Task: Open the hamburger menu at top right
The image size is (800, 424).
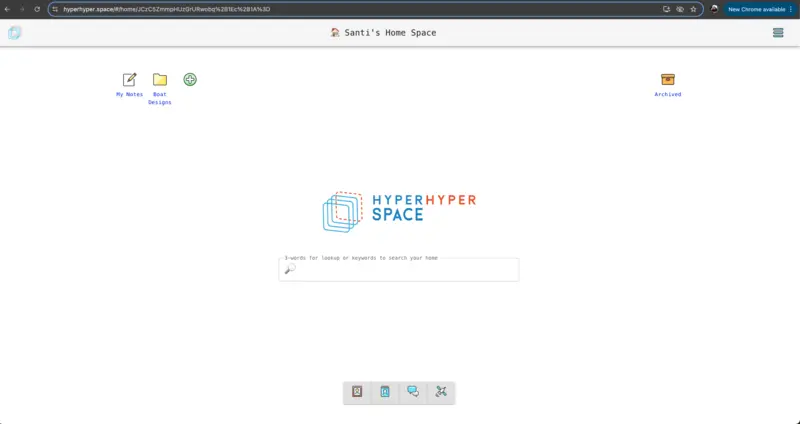Action: click(x=778, y=33)
